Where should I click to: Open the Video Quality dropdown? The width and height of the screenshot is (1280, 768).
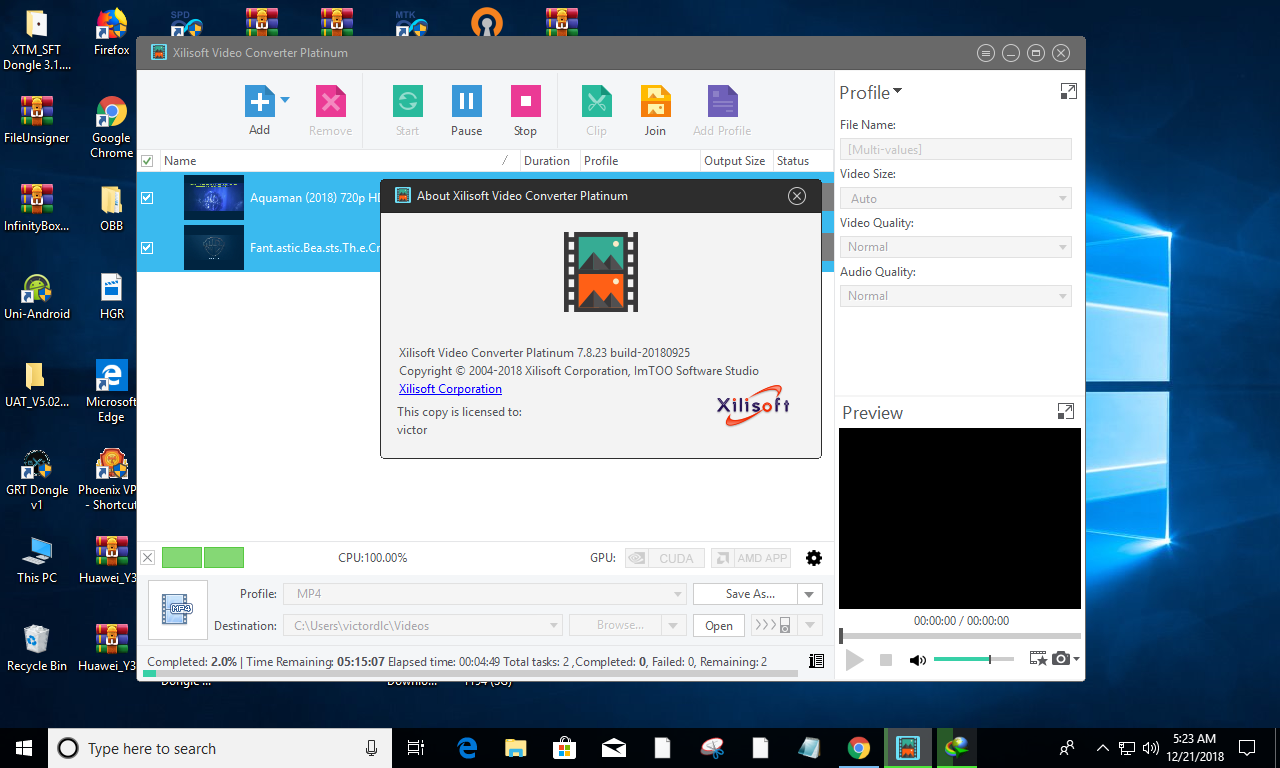(x=955, y=246)
